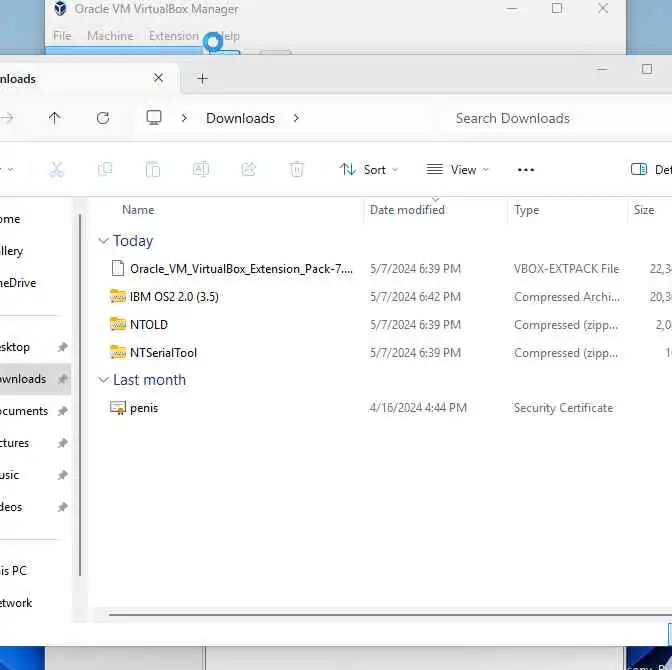Select the IBM OS2 2.0 (3.5) file name
This screenshot has height=670, width=672.
click(174, 297)
